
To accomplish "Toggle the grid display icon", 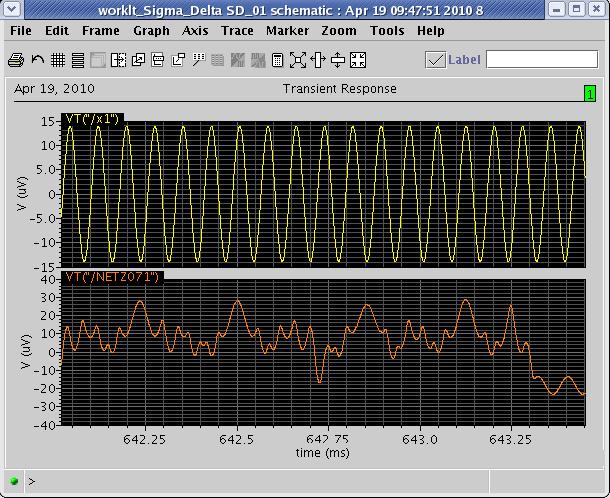I will (58, 60).
